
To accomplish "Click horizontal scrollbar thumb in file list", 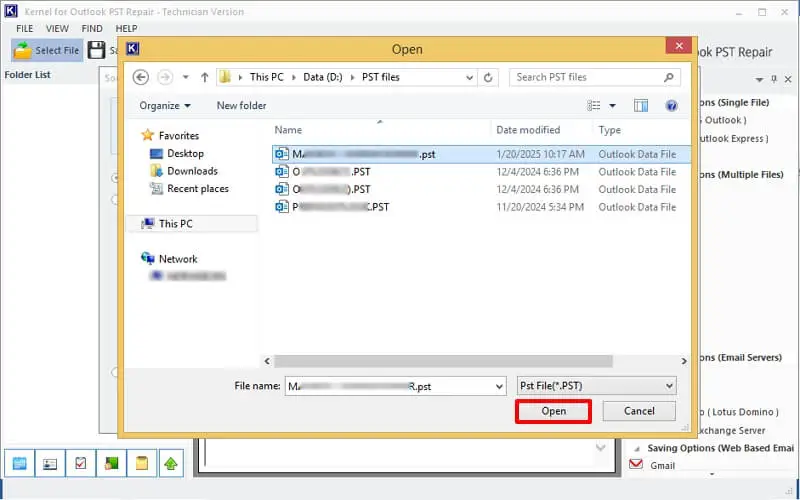I will (x=443, y=361).
